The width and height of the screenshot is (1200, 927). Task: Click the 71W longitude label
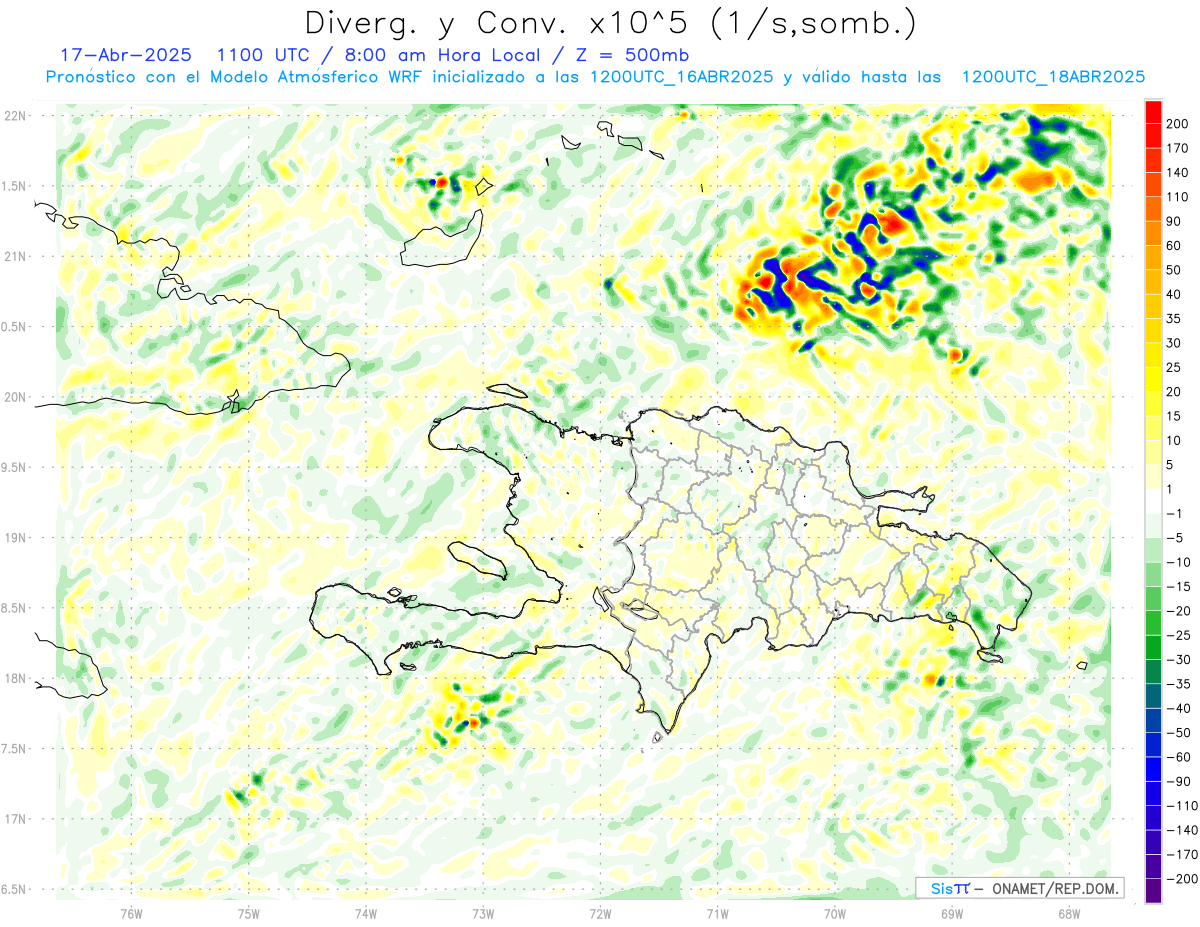pyautogui.click(x=717, y=913)
